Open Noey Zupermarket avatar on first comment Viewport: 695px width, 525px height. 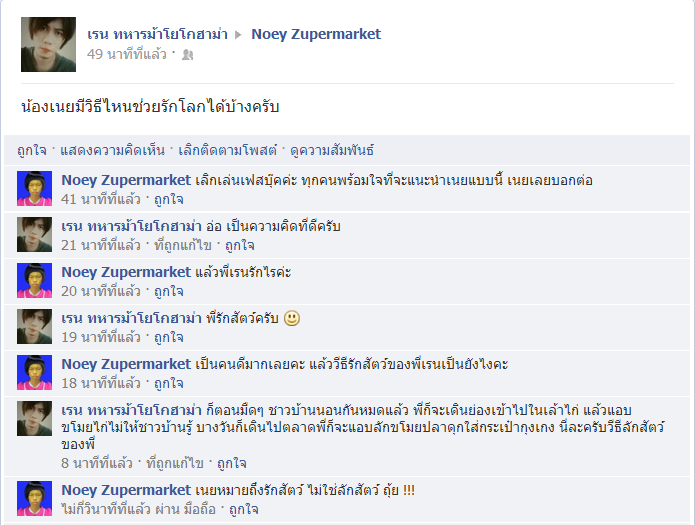(x=35, y=188)
